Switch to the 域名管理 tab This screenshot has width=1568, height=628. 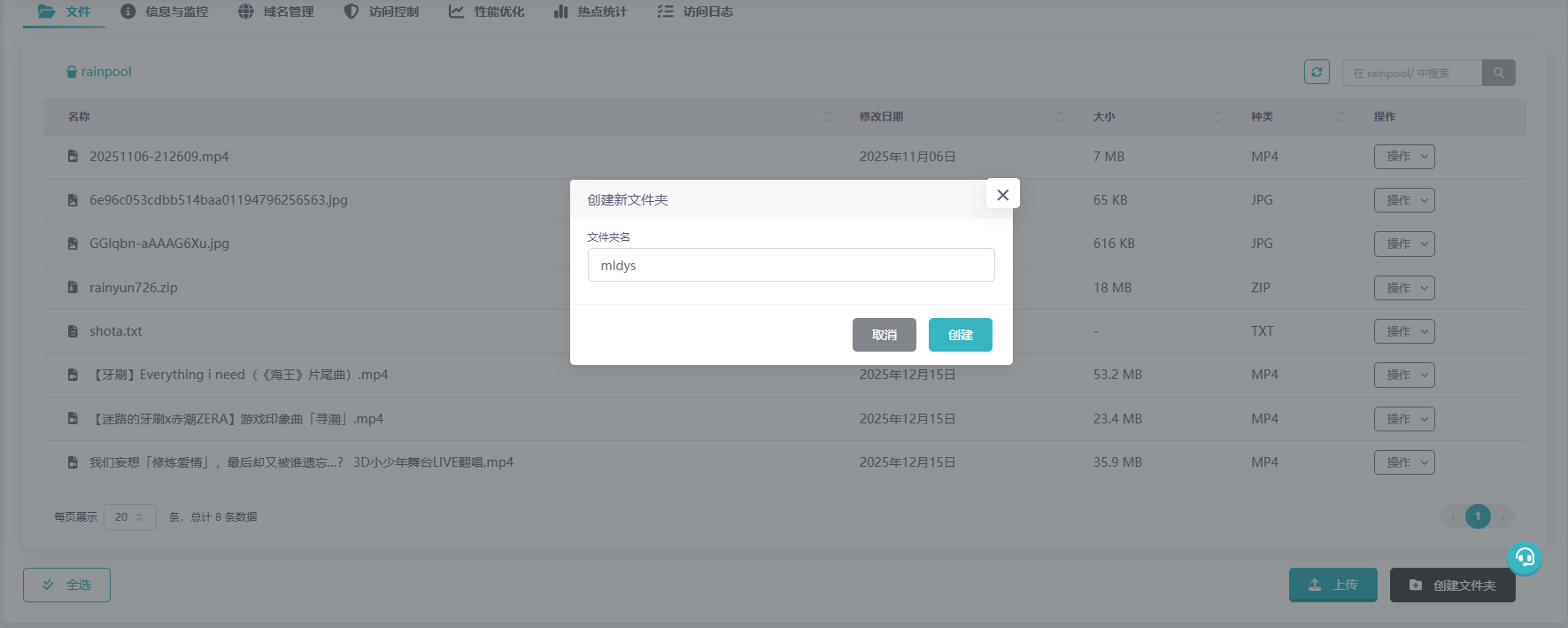click(276, 12)
